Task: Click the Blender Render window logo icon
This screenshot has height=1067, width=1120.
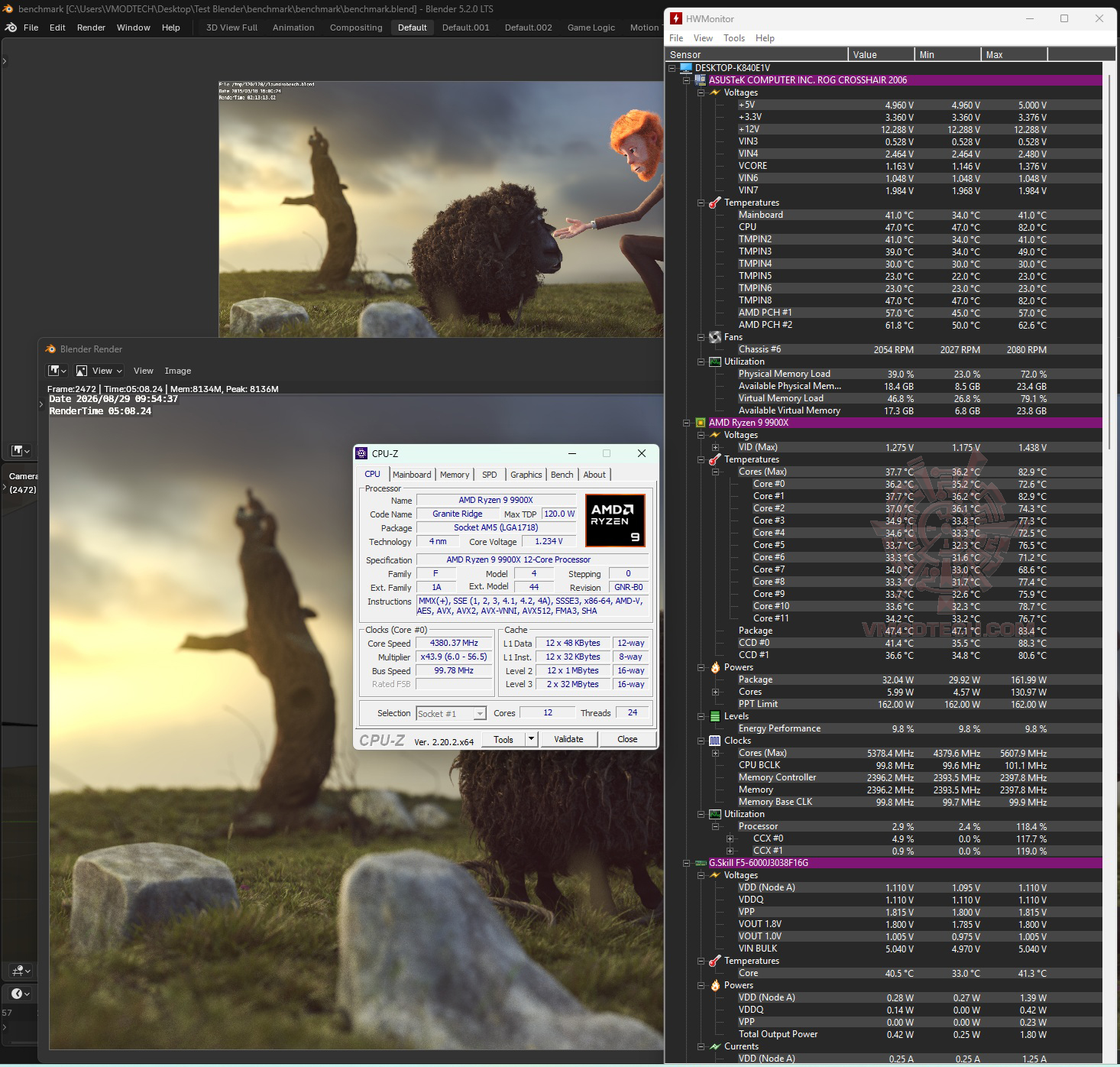Action: 50,349
